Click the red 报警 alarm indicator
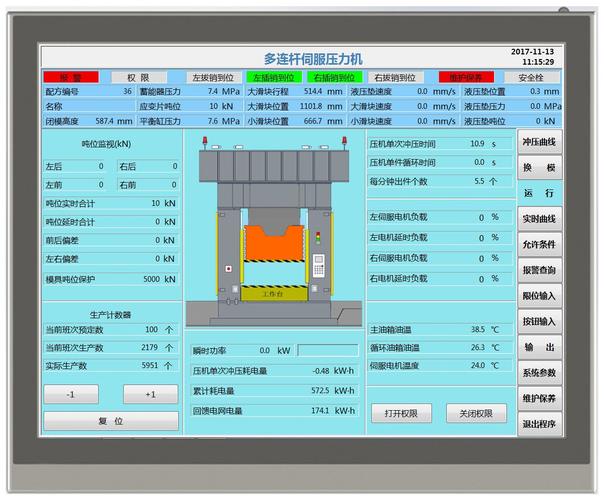604x500 pixels. (x=71, y=77)
